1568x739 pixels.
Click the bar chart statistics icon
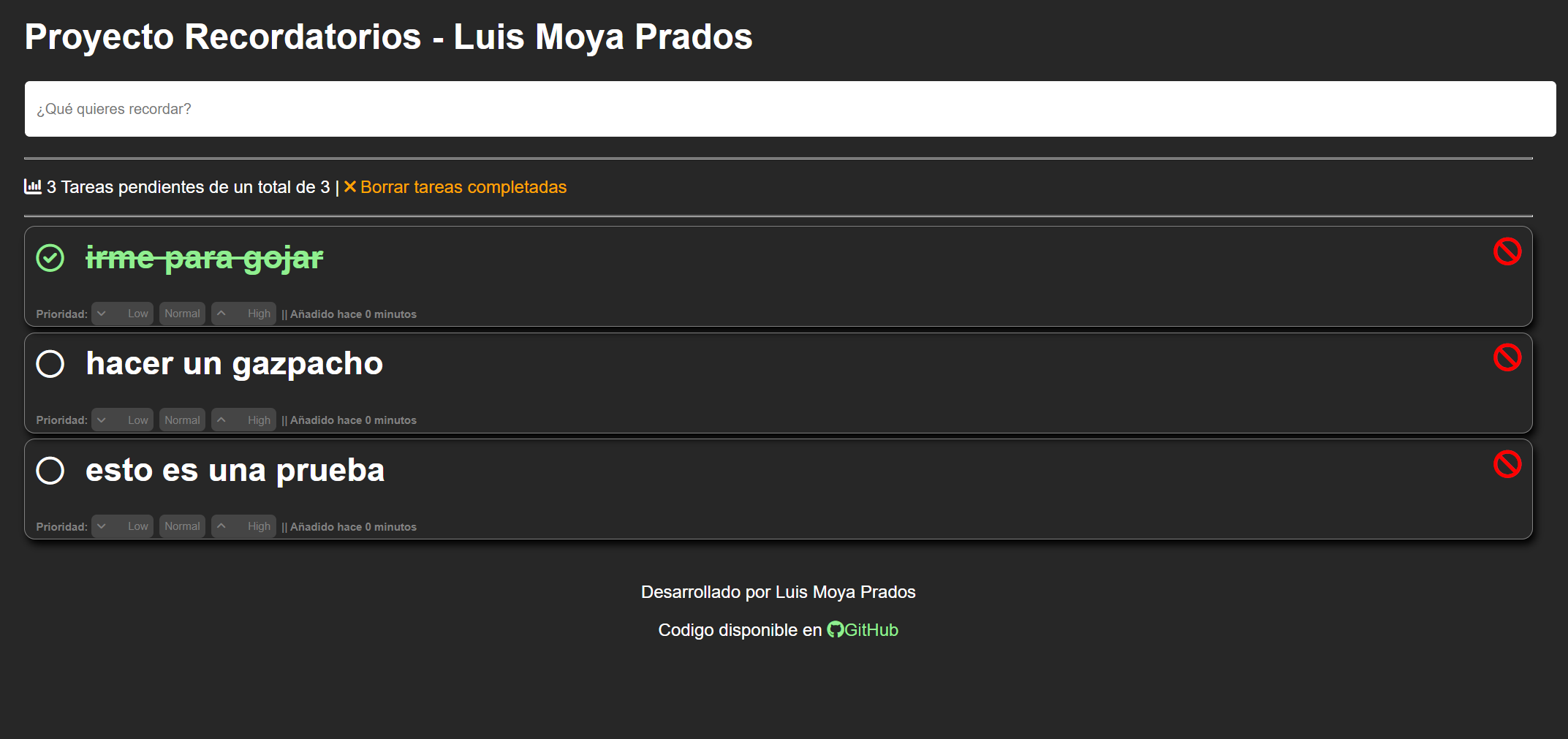point(32,186)
